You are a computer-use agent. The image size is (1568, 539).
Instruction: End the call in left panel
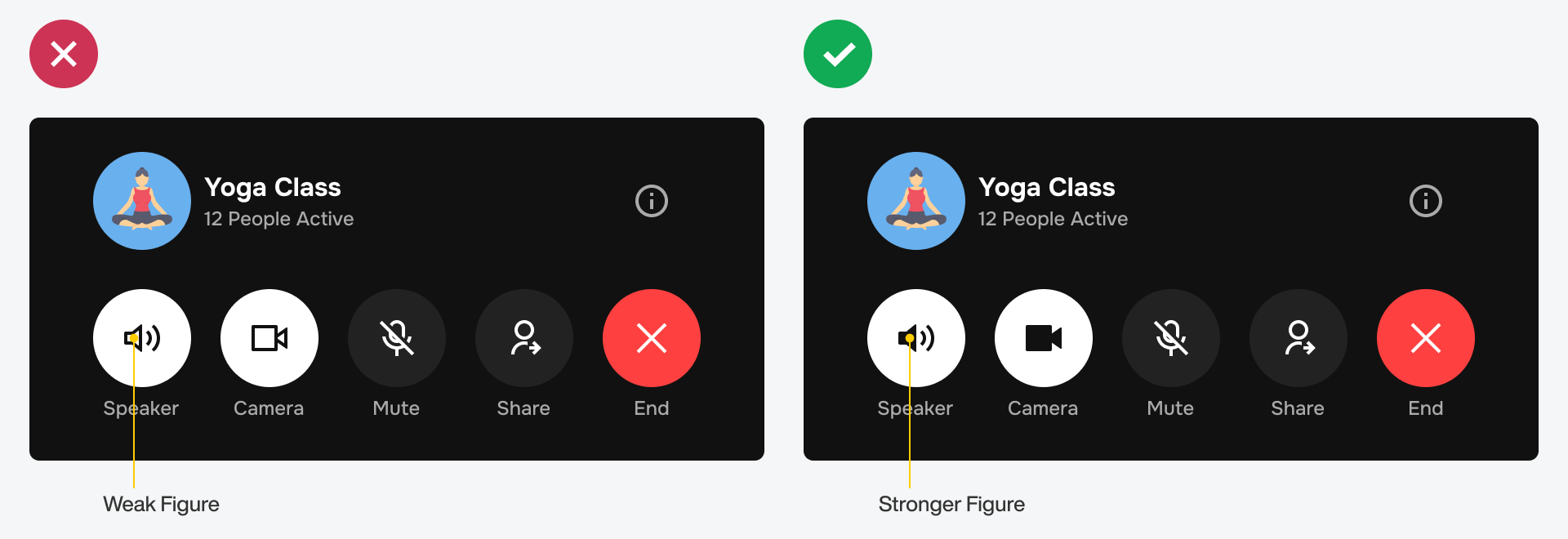point(652,338)
